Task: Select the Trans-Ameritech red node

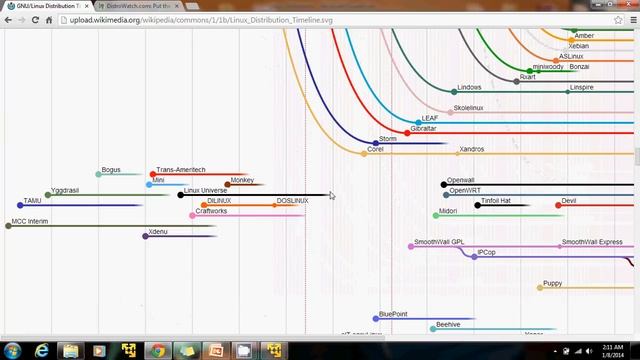Action: point(153,174)
